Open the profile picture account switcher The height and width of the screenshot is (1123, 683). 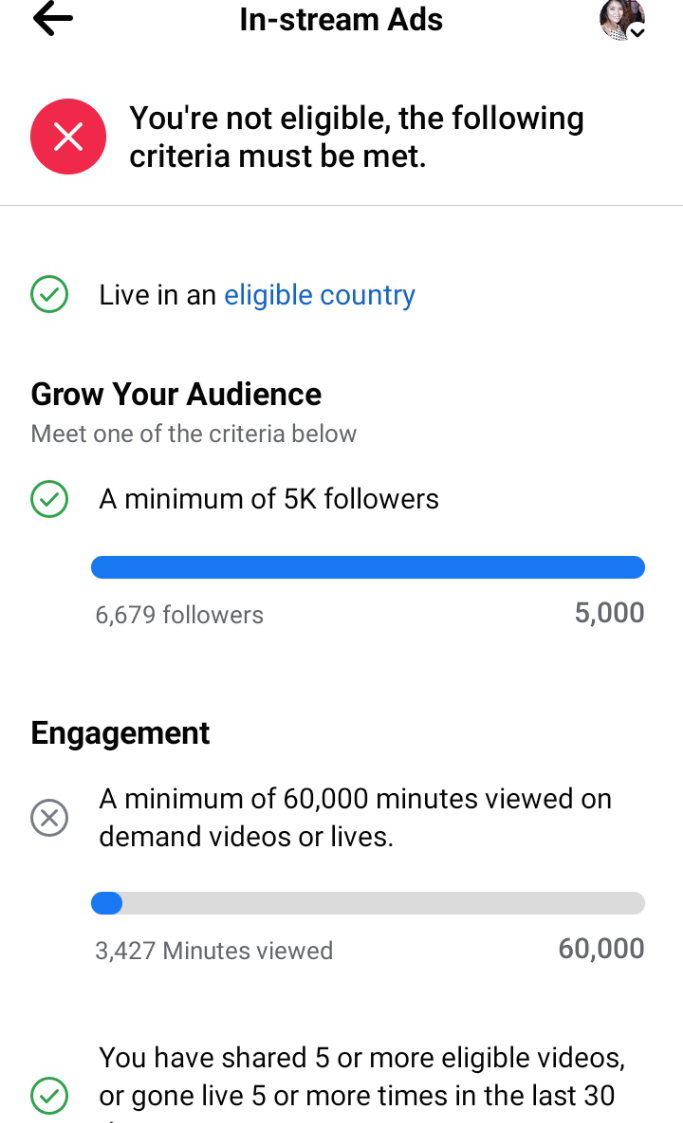622,19
